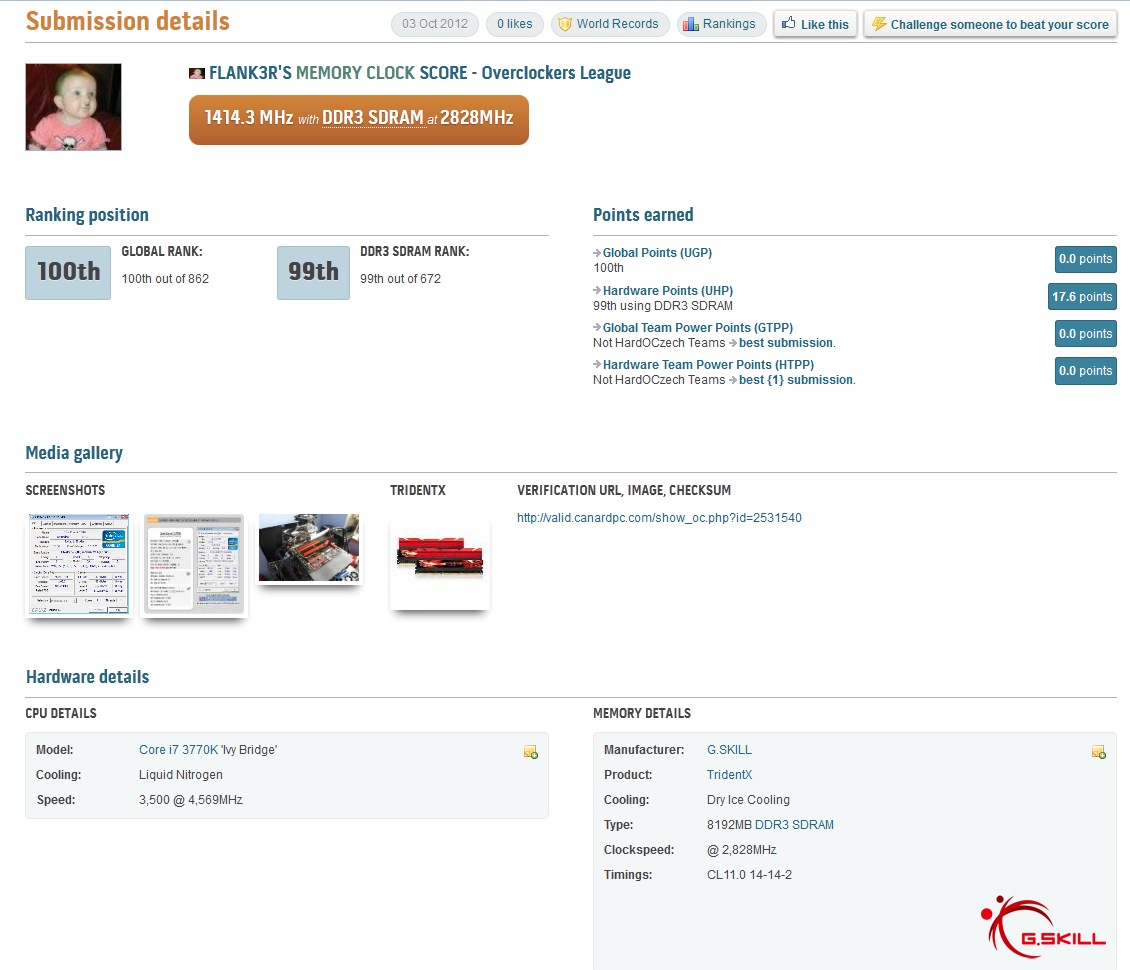Click the 0.0 points badge for UGP
This screenshot has width=1130, height=970.
point(1085,259)
